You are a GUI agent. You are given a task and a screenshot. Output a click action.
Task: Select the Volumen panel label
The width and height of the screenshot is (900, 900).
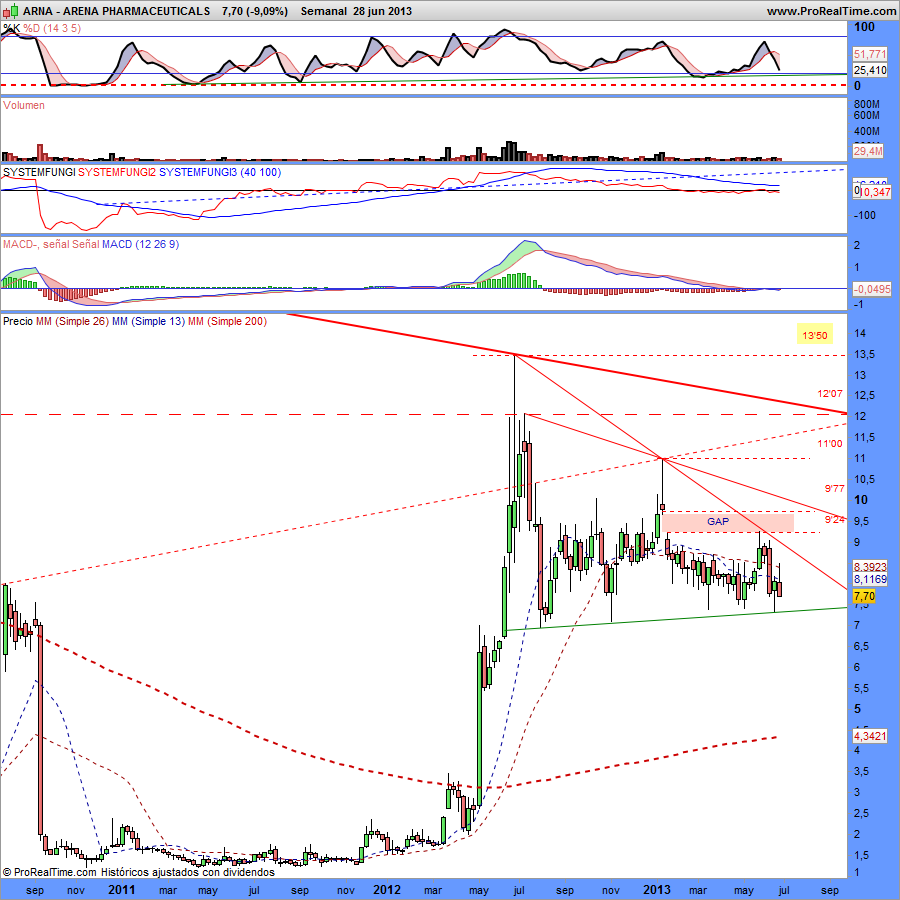[x=24, y=105]
